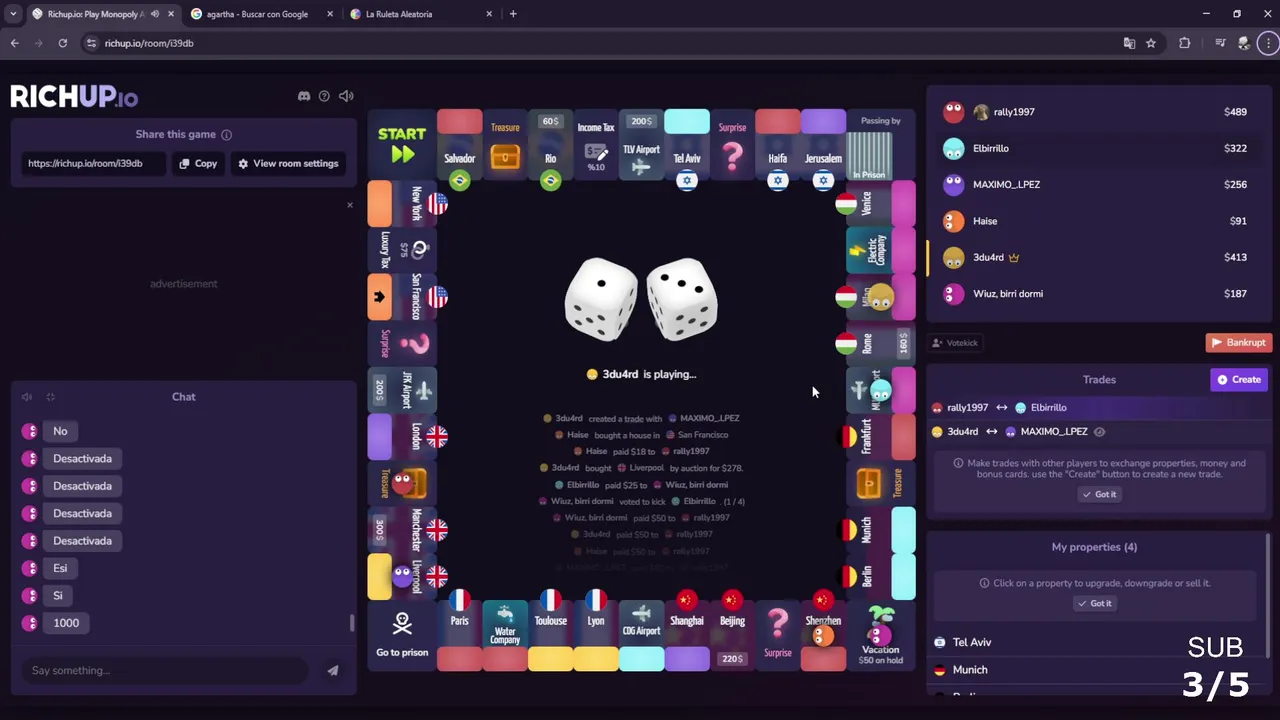Click the Vacation corner tile
Screen dimensions: 1280x720
click(x=880, y=635)
